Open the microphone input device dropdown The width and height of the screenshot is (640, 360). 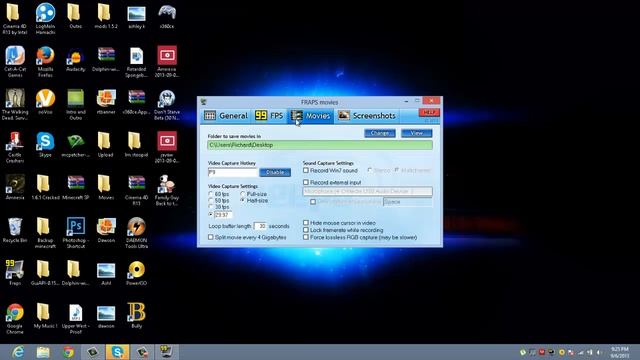click(367, 191)
